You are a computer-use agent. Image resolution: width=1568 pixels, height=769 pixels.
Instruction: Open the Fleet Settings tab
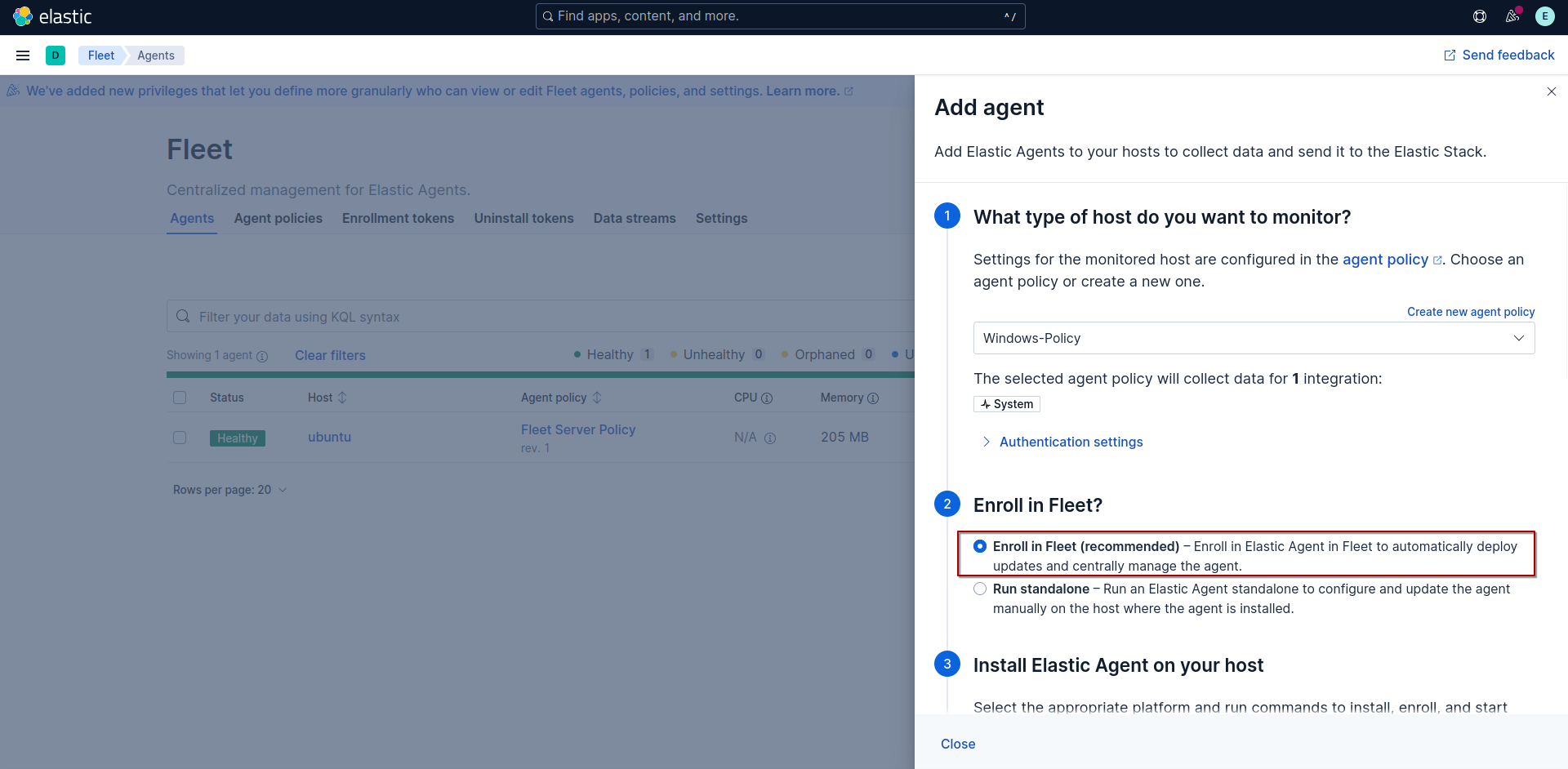point(721,218)
